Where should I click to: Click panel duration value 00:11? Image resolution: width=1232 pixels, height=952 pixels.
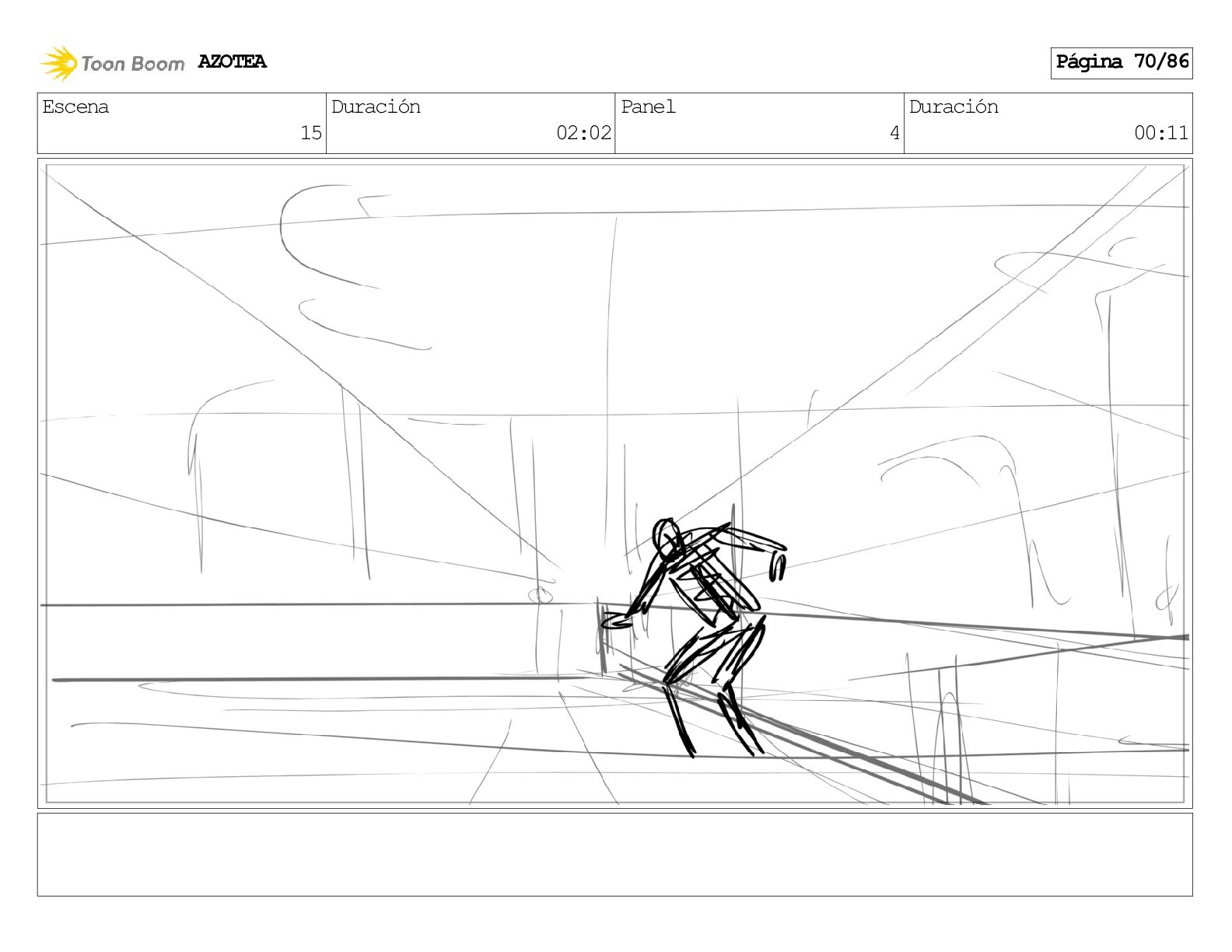[1161, 133]
